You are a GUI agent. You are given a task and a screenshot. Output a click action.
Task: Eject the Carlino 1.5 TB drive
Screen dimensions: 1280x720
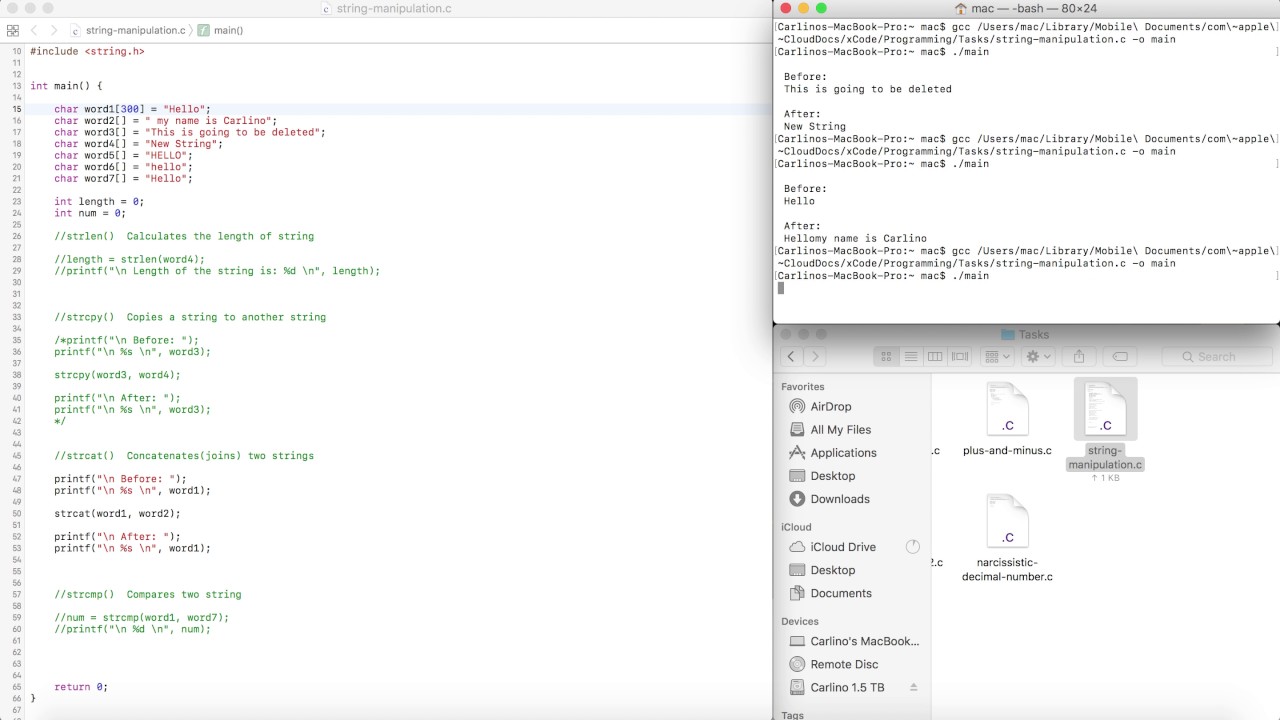tap(913, 687)
